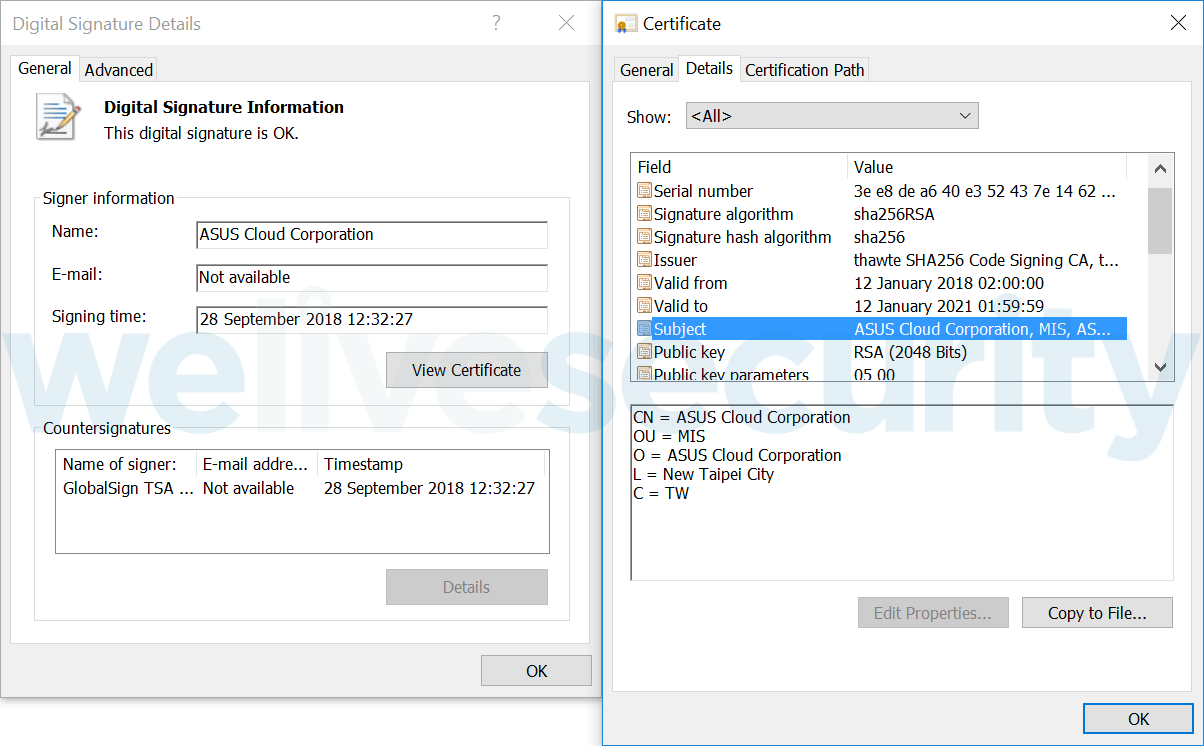Open the Certification Path tab

click(x=804, y=69)
